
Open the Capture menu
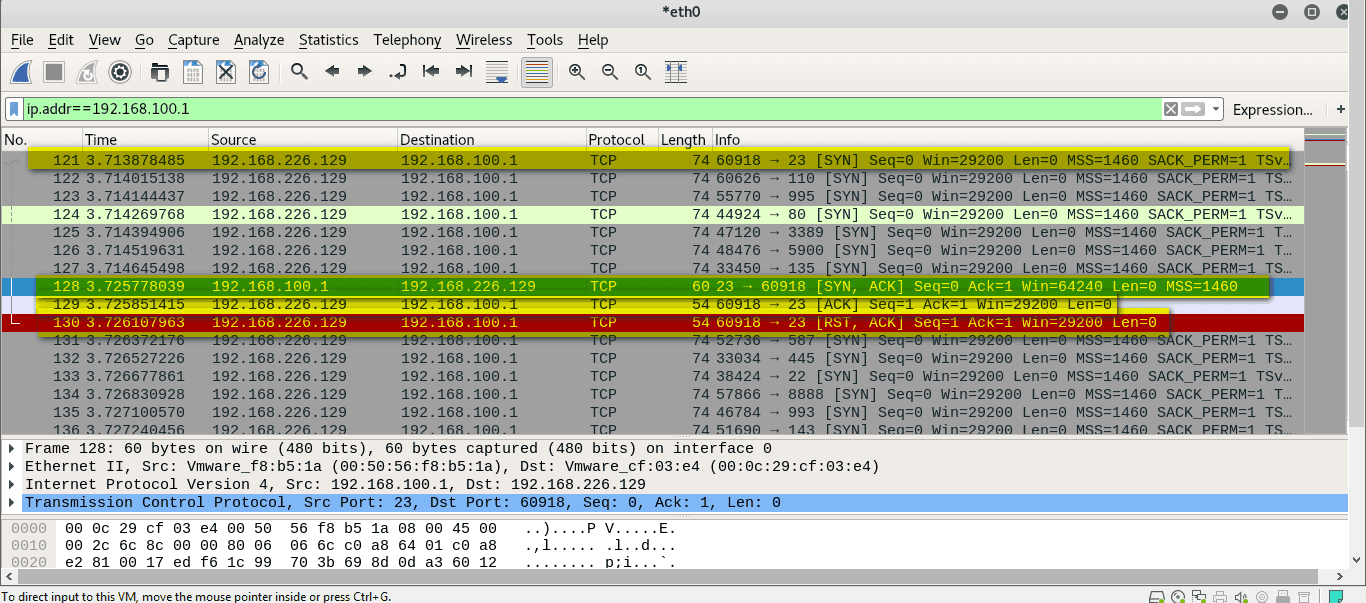pyautogui.click(x=193, y=40)
